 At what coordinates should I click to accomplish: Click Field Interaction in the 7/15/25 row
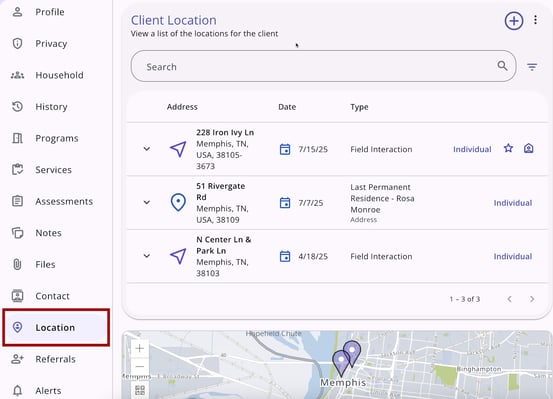tap(381, 149)
